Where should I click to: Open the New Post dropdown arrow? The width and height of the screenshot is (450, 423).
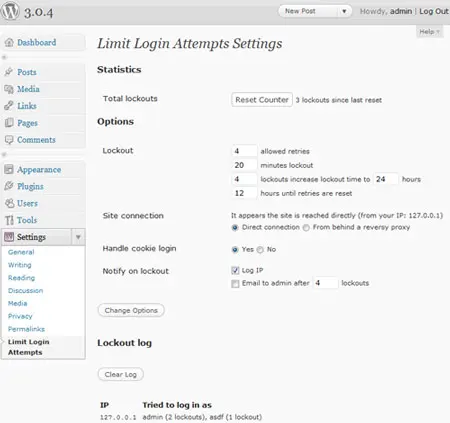click(x=344, y=11)
